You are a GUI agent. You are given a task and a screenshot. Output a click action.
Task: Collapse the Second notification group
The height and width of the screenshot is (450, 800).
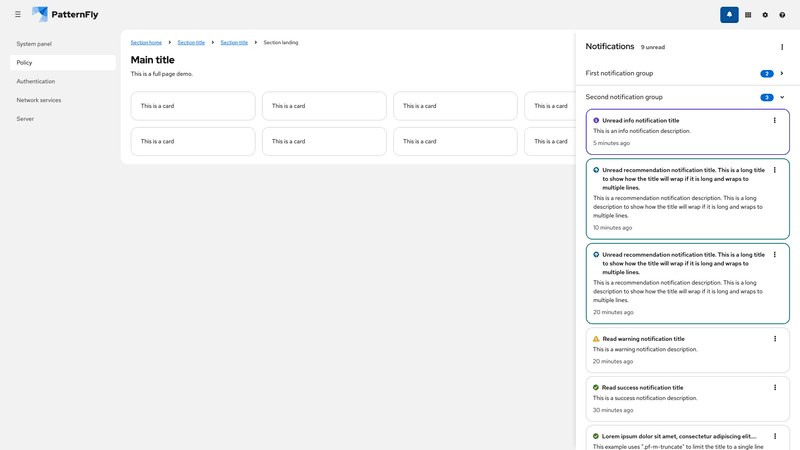(782, 97)
